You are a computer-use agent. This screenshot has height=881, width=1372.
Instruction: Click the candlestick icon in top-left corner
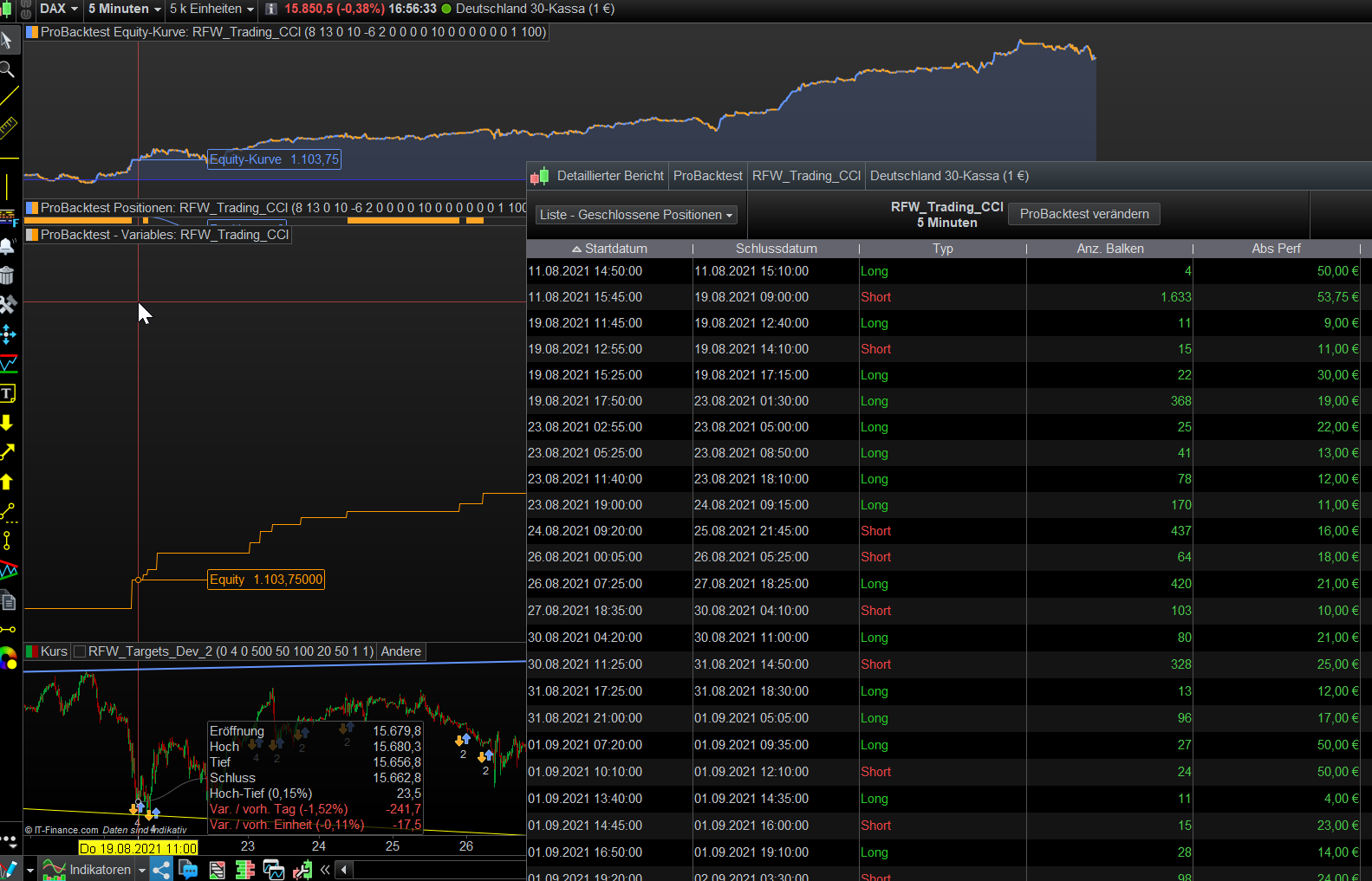[x=7, y=10]
